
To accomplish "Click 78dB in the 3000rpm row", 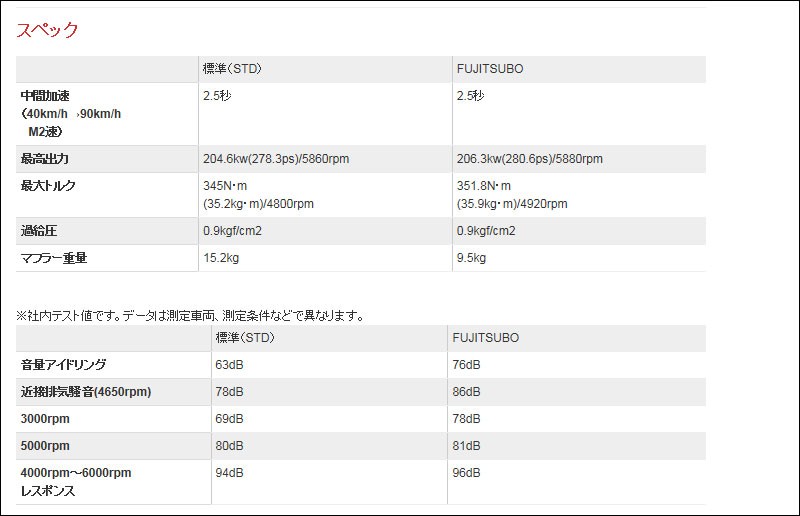I will click(466, 419).
